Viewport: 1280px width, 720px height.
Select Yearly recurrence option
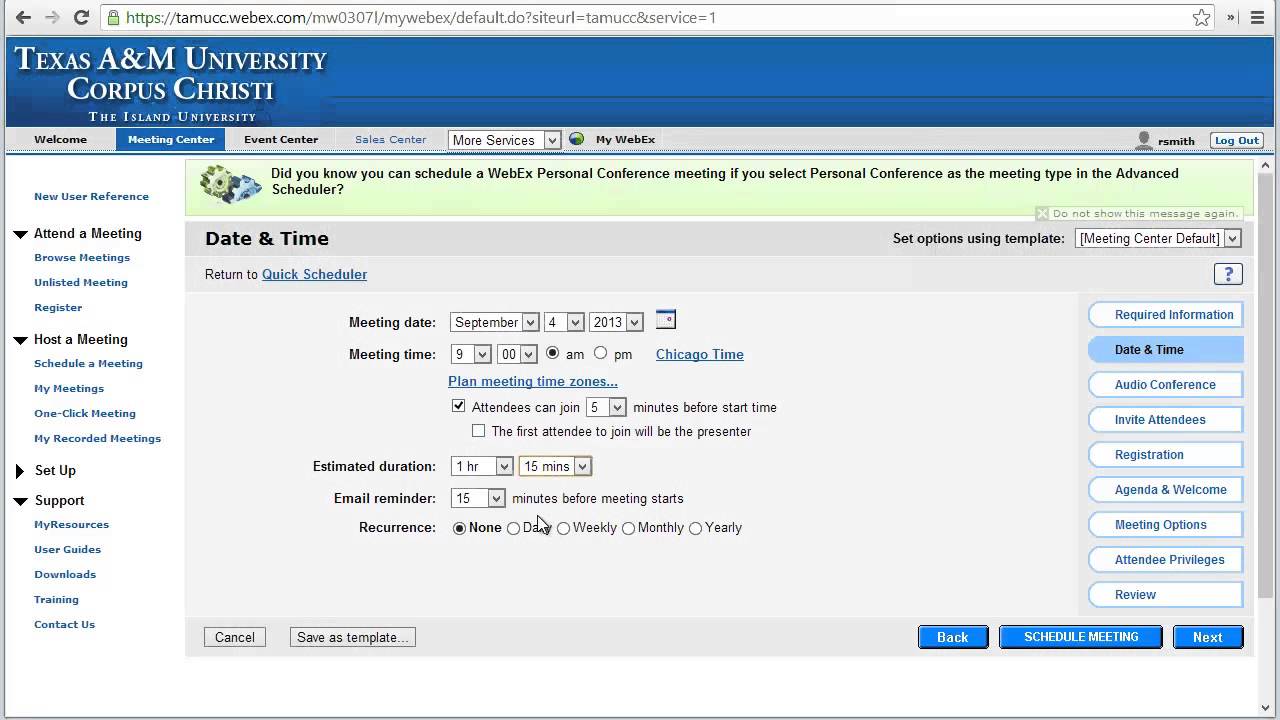click(695, 528)
